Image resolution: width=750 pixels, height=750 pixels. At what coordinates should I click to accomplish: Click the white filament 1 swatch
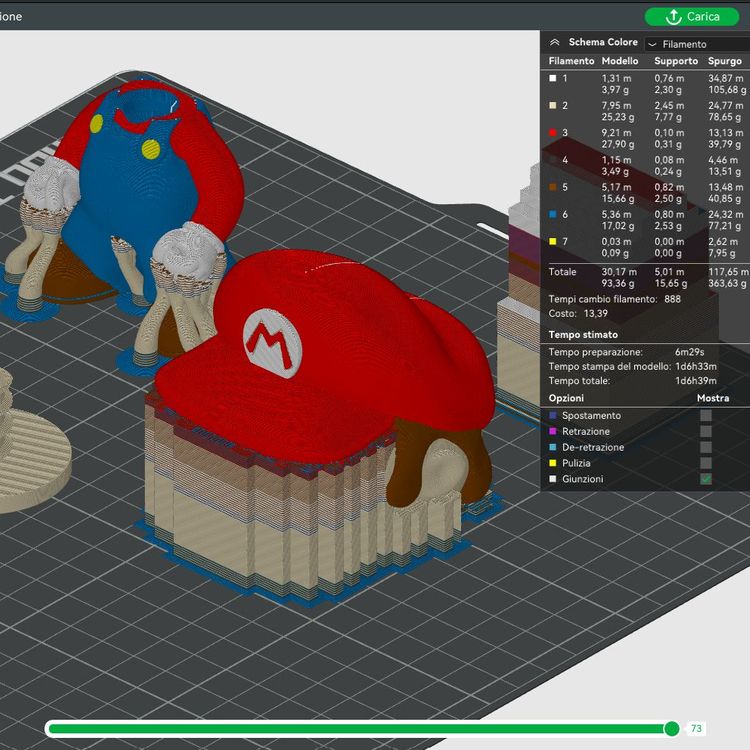(x=553, y=78)
